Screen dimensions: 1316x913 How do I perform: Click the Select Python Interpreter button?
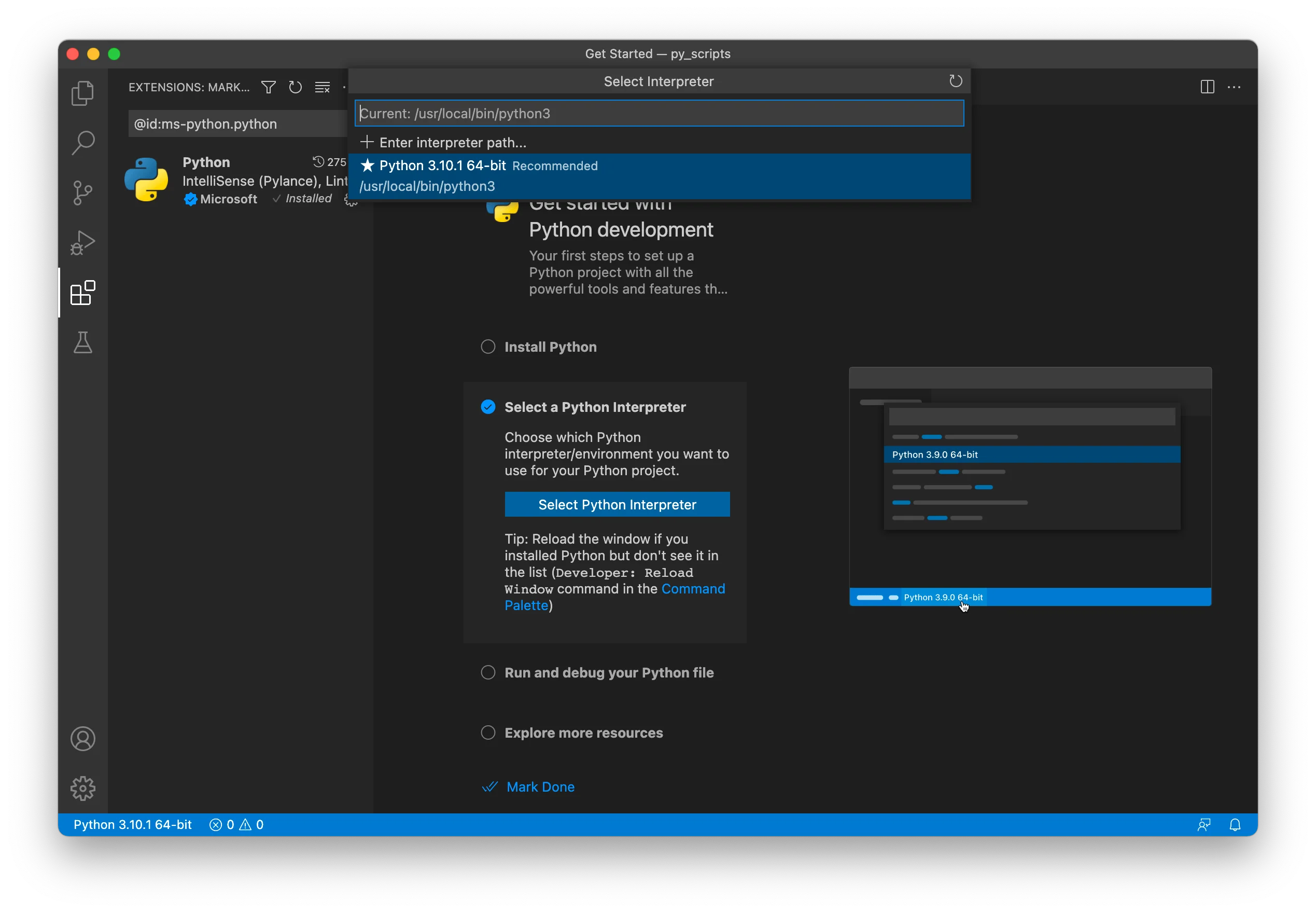click(617, 504)
